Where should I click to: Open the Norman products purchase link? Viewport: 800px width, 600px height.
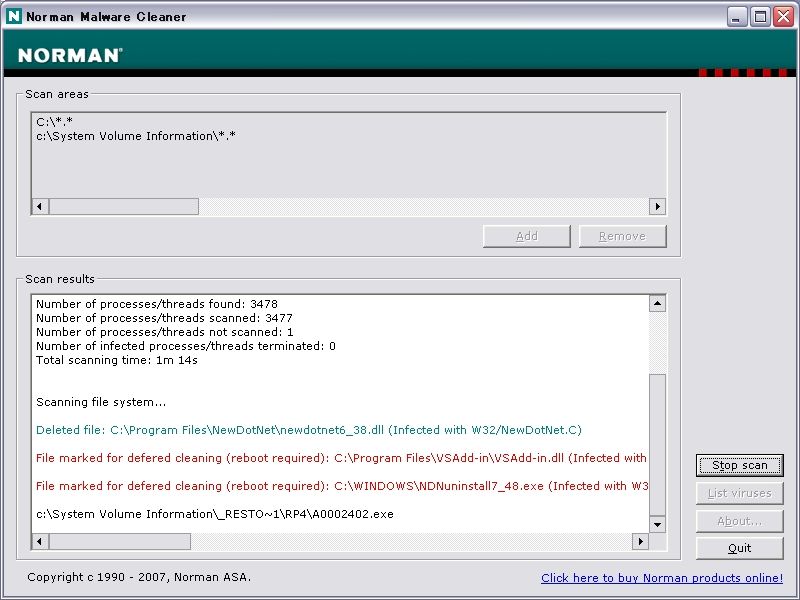click(661, 578)
